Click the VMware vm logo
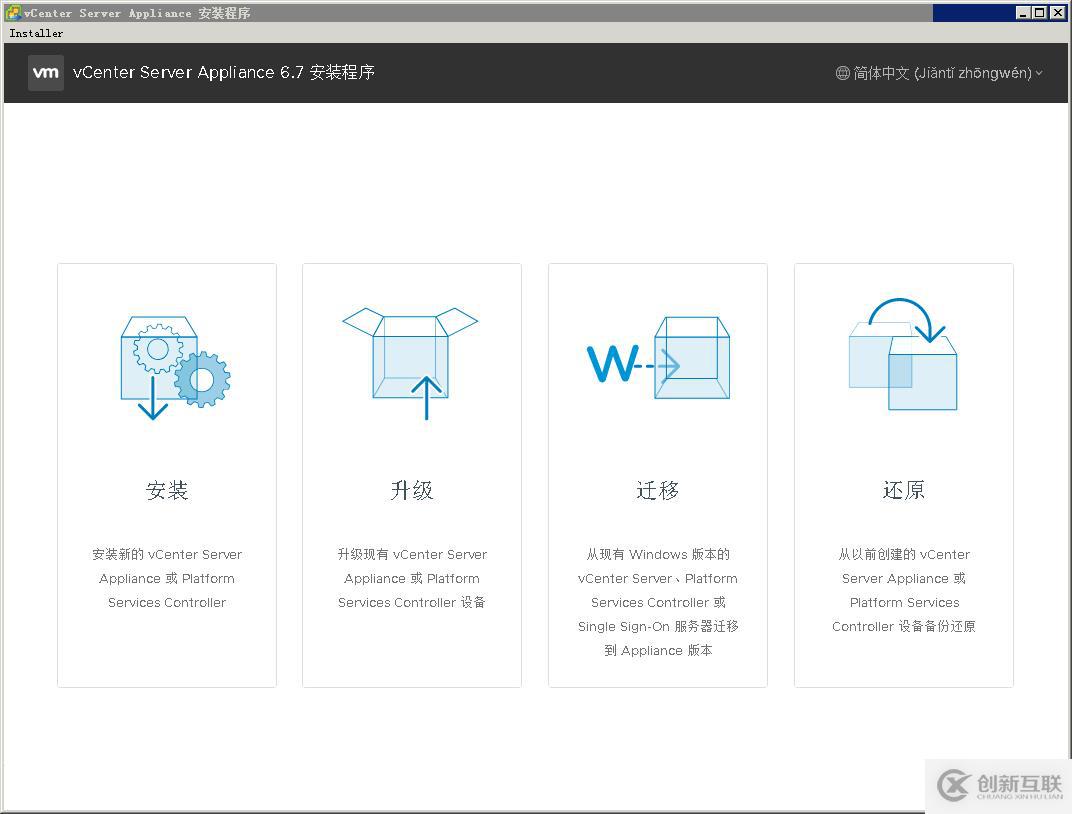1072x814 pixels. pyautogui.click(x=46, y=72)
